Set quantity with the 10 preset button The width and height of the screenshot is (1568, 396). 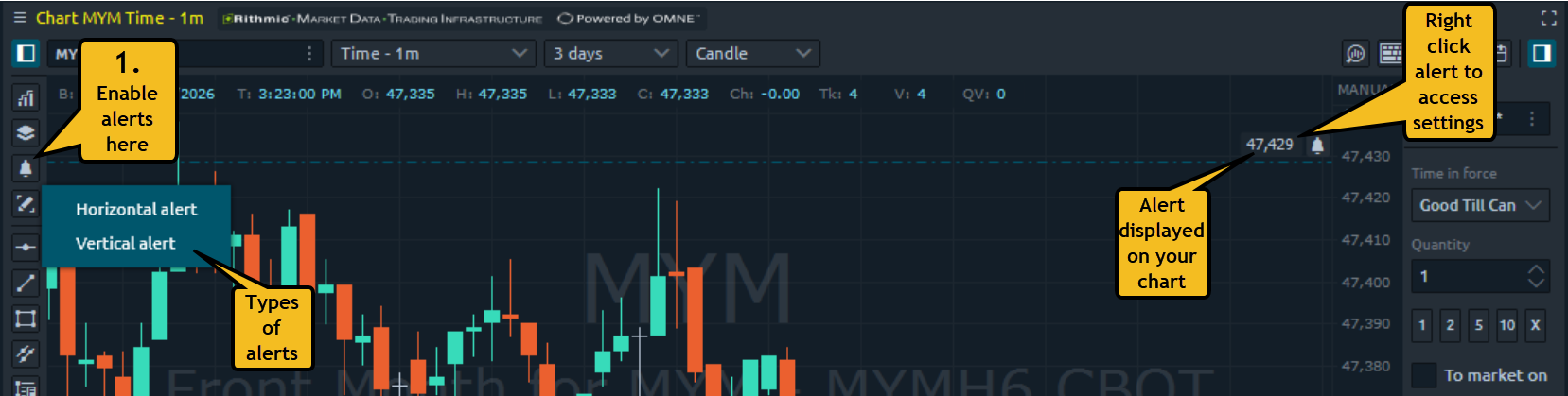tap(1507, 325)
